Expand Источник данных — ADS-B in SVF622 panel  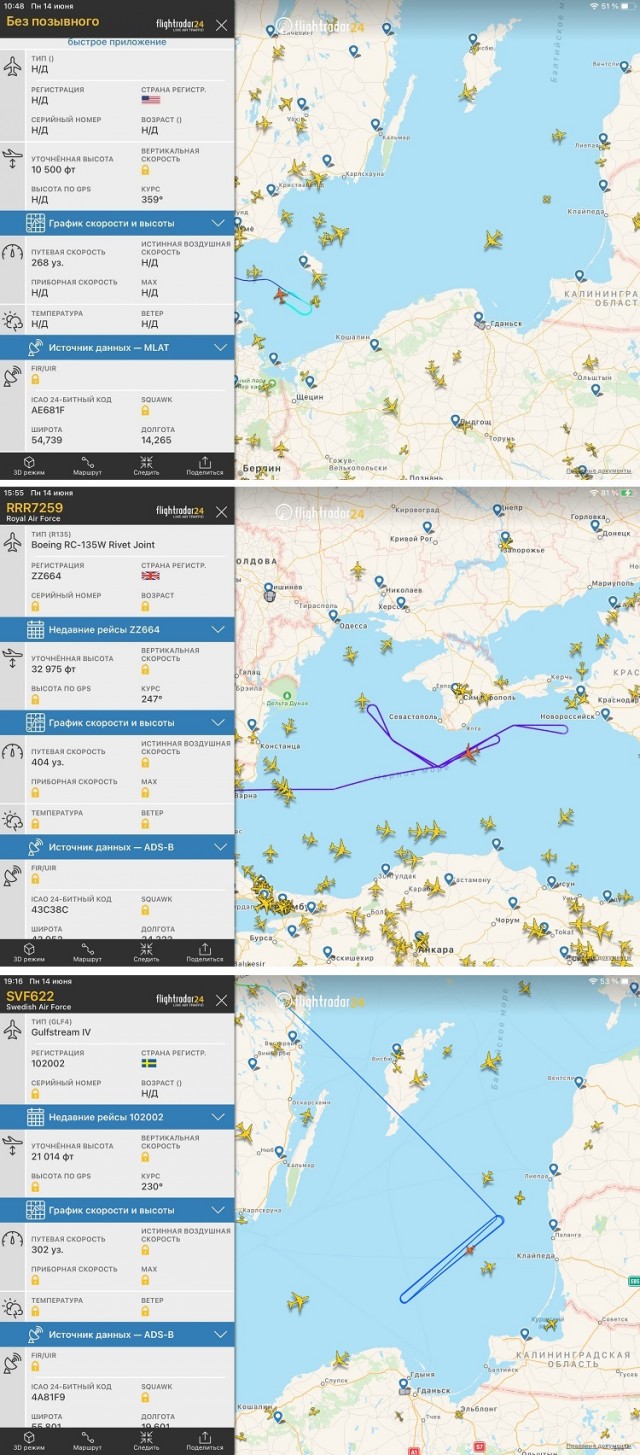point(117,1335)
